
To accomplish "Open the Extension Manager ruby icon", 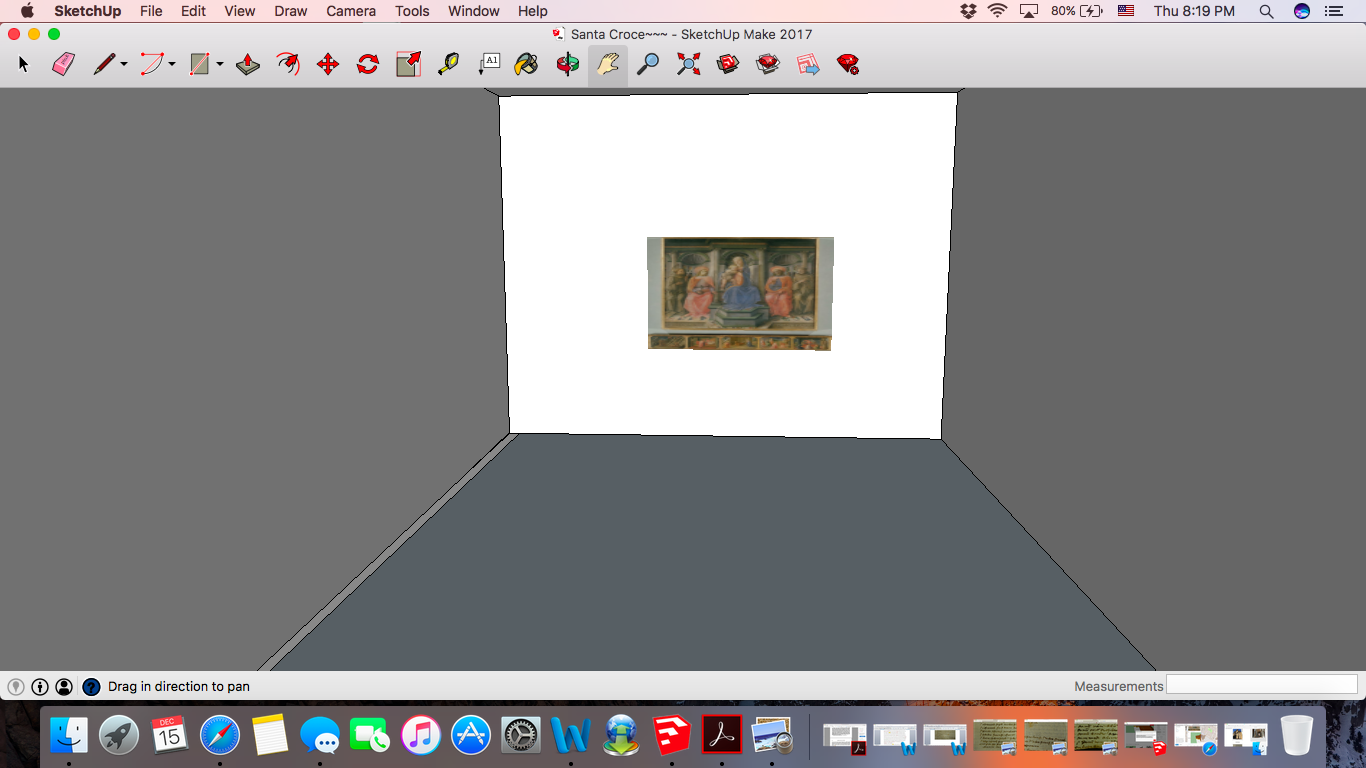I will coord(848,65).
